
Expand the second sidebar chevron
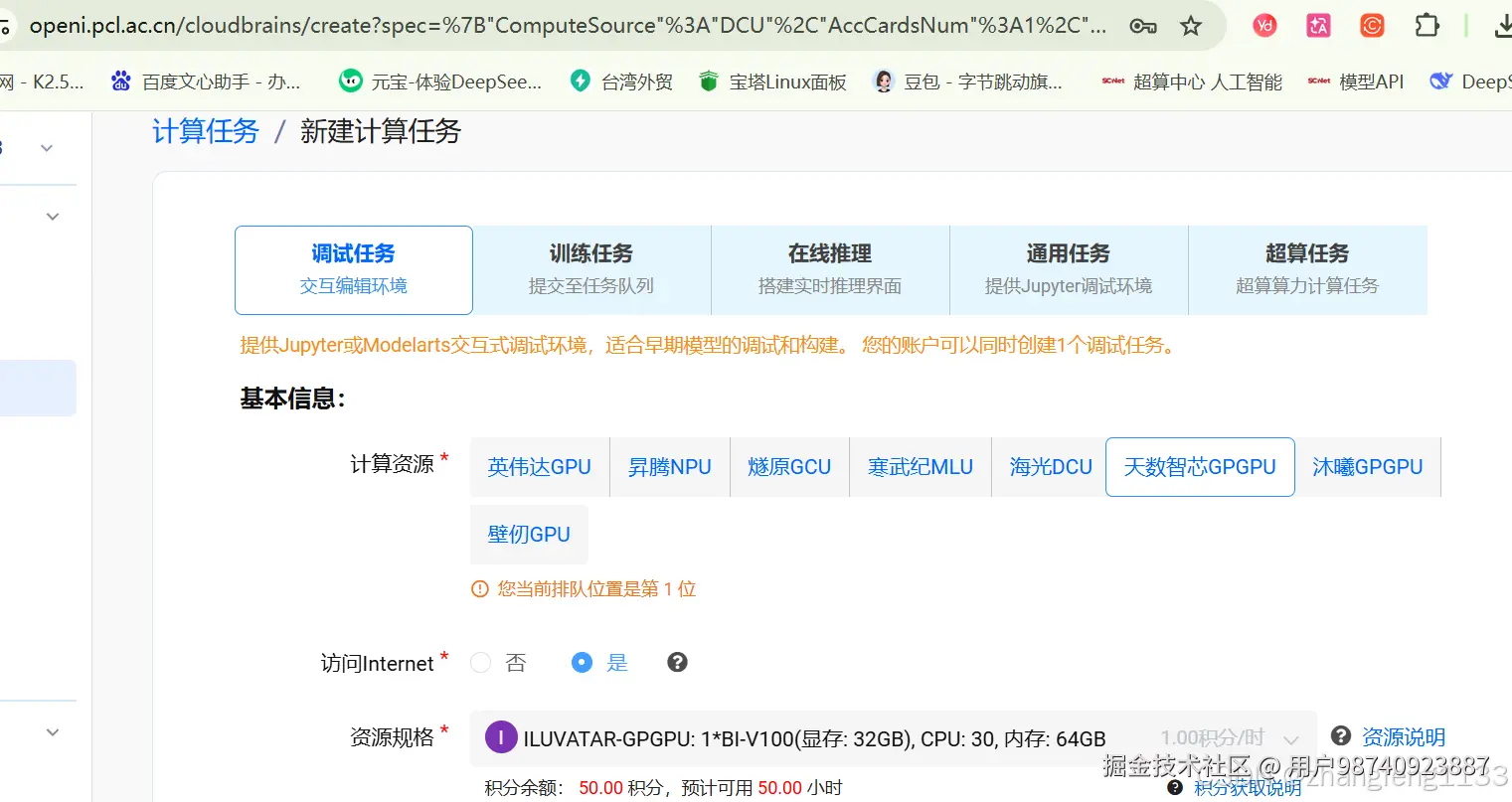pyautogui.click(x=53, y=217)
